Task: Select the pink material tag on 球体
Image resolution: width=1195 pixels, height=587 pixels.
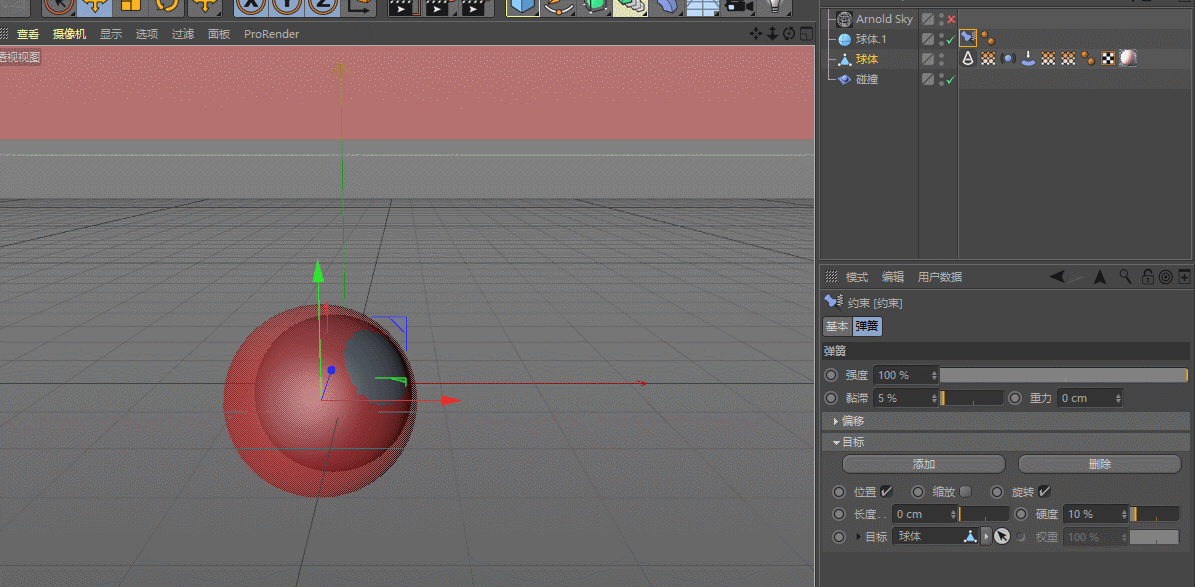Action: click(x=1128, y=59)
